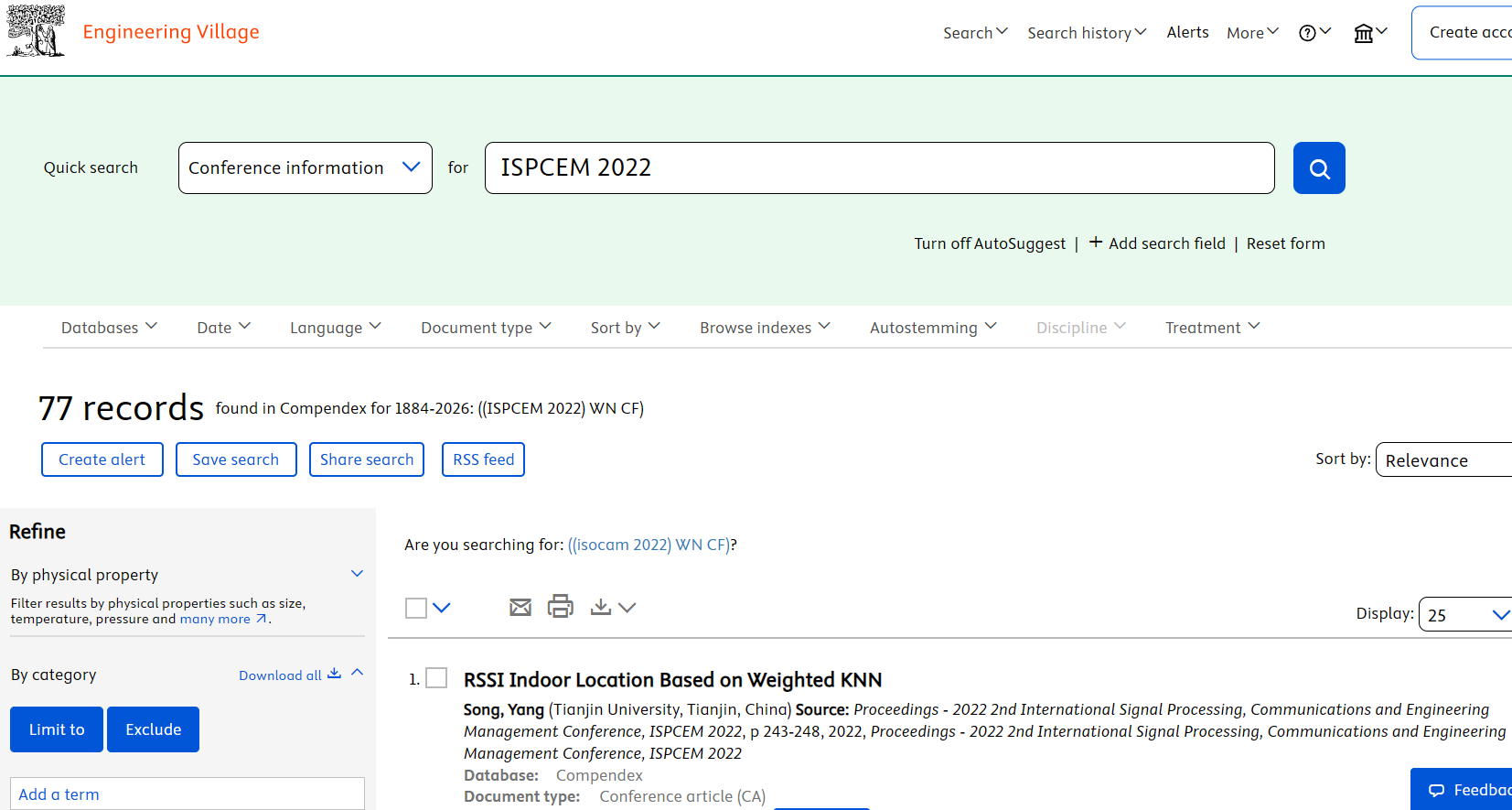Screen dimensions: 1512x810
Task: Email the selected records via envelope icon
Action: [x=520, y=607]
